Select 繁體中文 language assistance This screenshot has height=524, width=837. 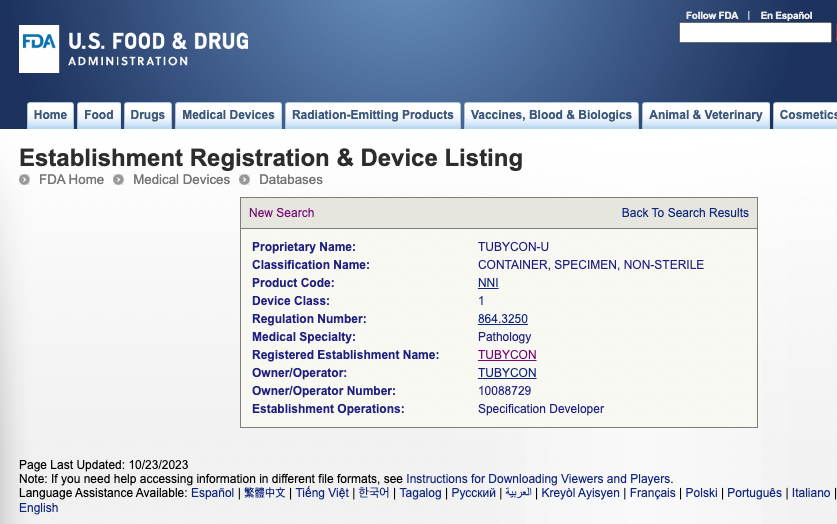pos(265,493)
